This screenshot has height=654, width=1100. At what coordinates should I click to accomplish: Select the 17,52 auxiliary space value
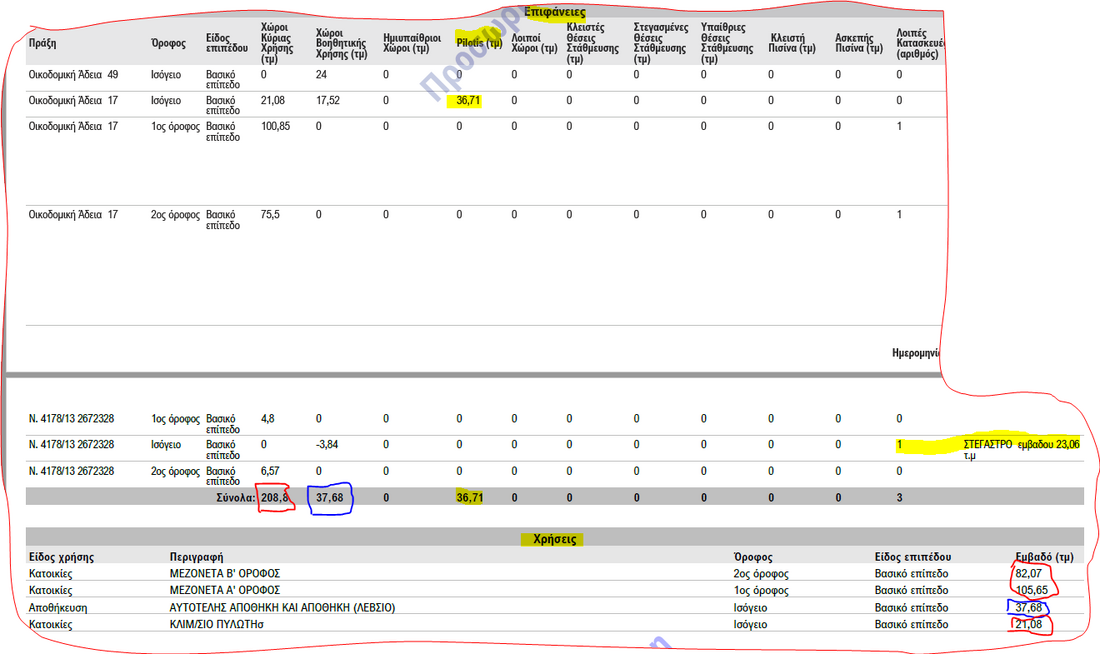328,101
